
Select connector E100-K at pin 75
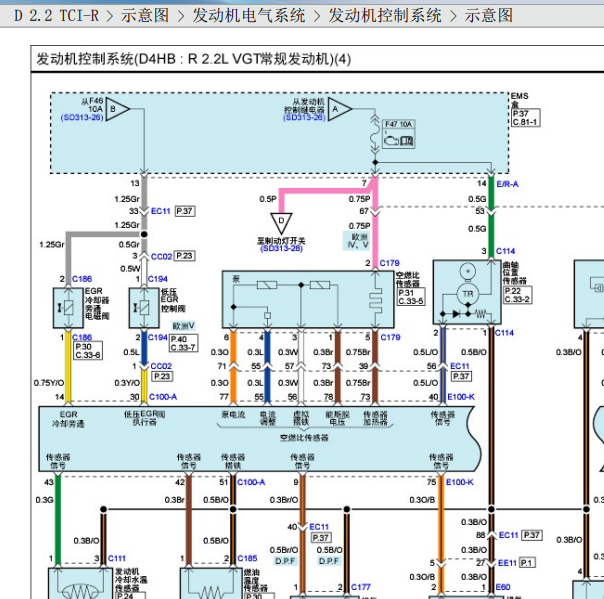point(460,482)
